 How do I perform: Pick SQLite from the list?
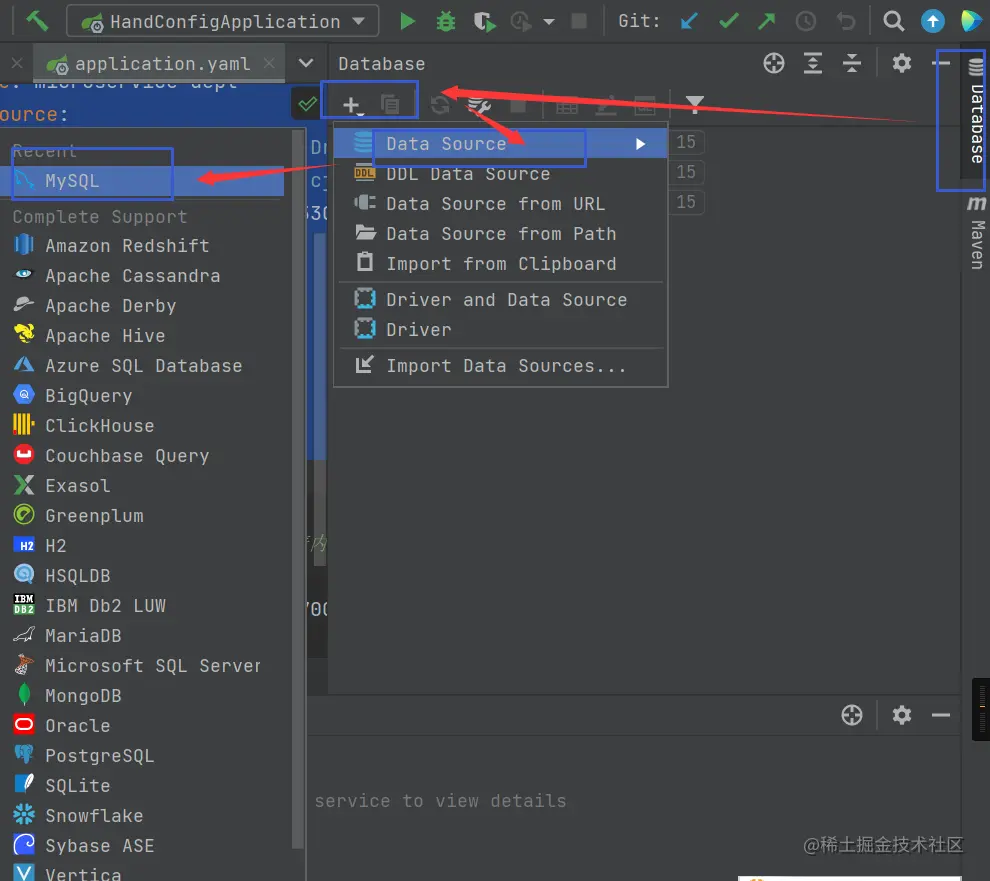coord(142,785)
